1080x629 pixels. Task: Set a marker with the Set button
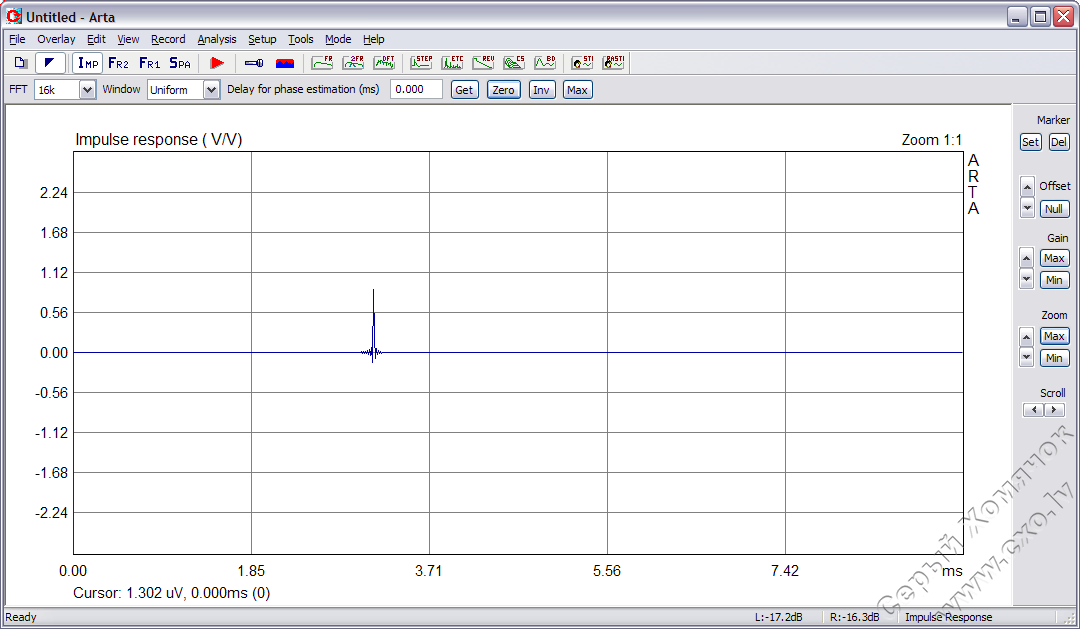(1030, 142)
